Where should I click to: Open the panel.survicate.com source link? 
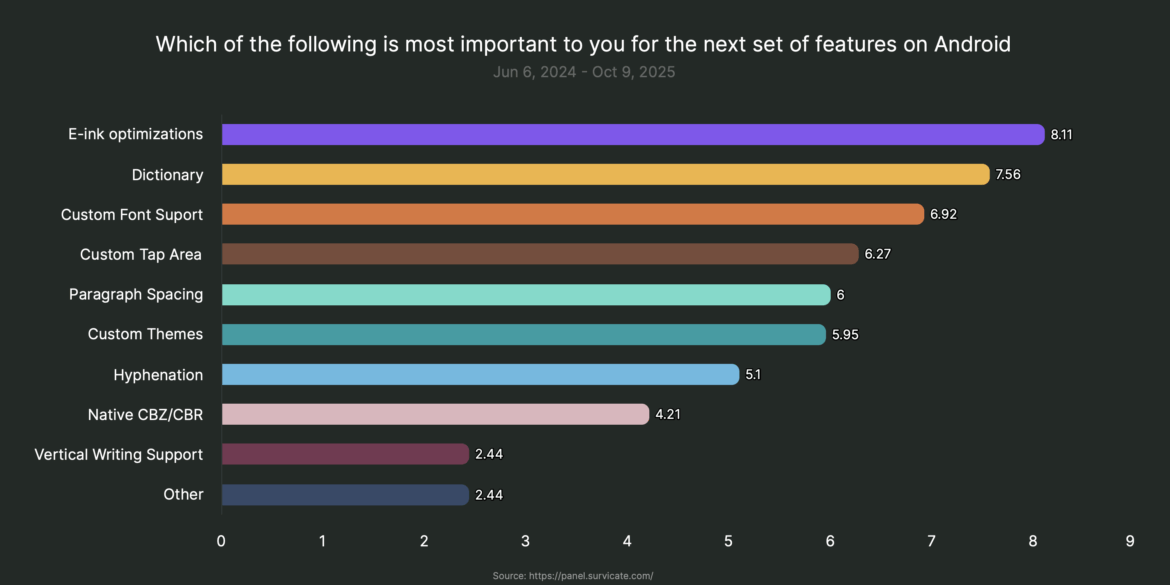573,576
